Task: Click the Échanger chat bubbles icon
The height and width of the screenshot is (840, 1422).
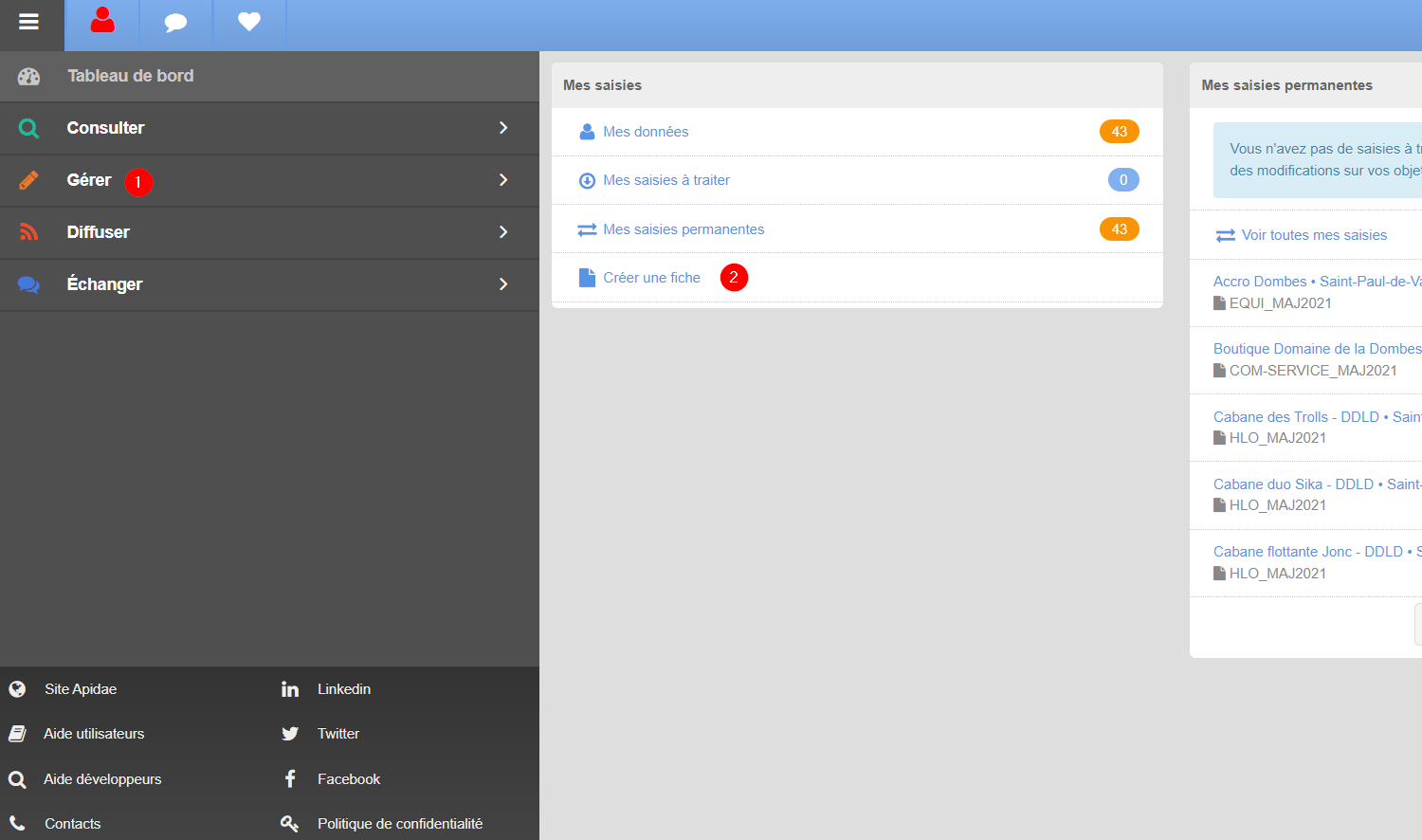Action: point(29,284)
